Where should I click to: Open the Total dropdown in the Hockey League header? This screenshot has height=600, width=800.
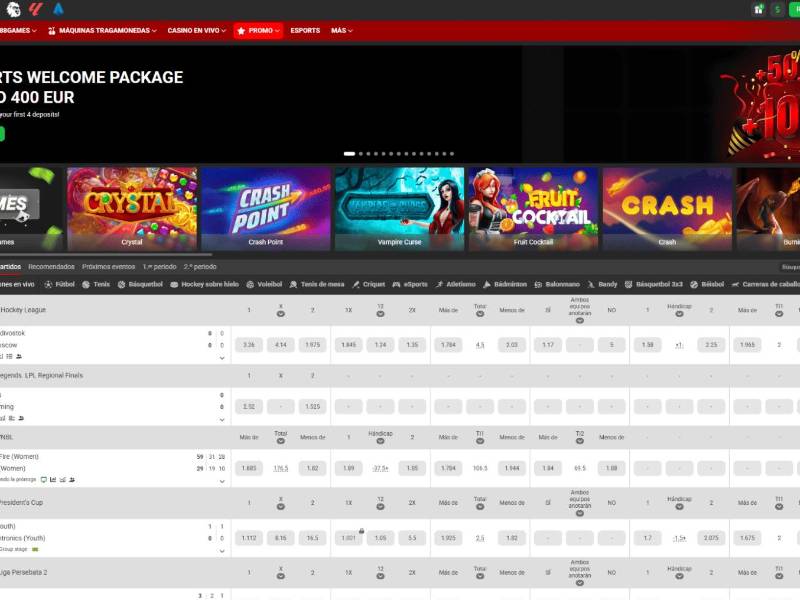coord(480,314)
